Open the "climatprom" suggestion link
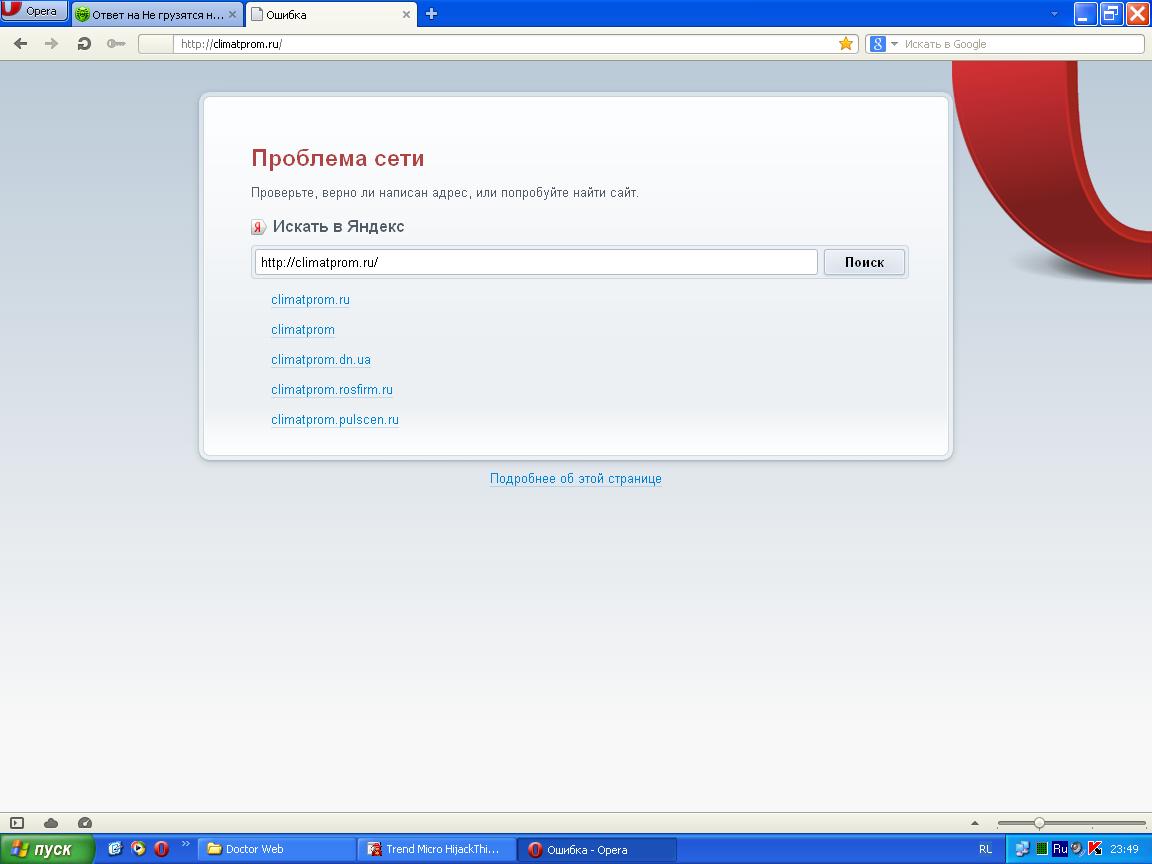 303,330
